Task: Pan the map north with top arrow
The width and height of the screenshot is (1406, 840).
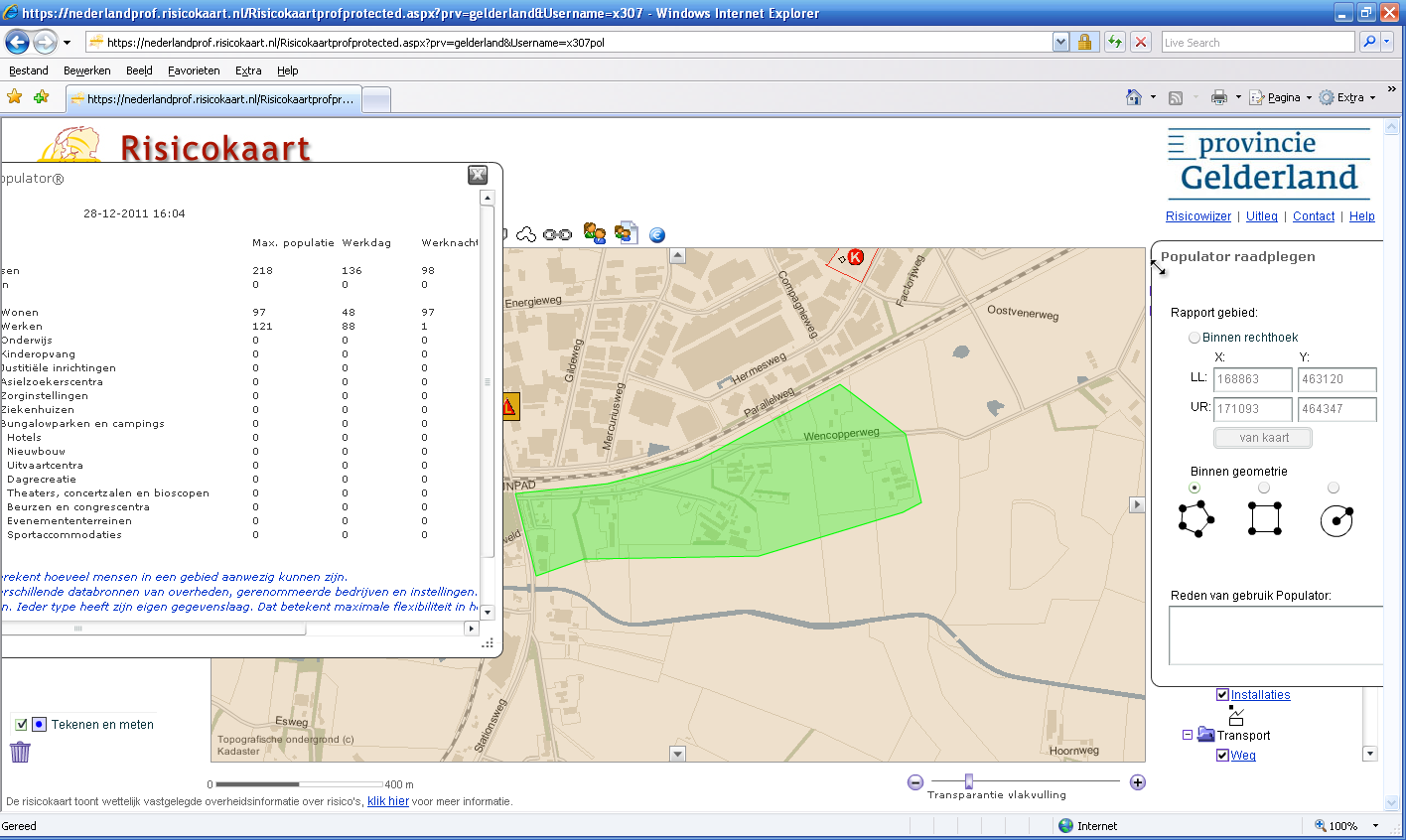Action: click(x=678, y=256)
